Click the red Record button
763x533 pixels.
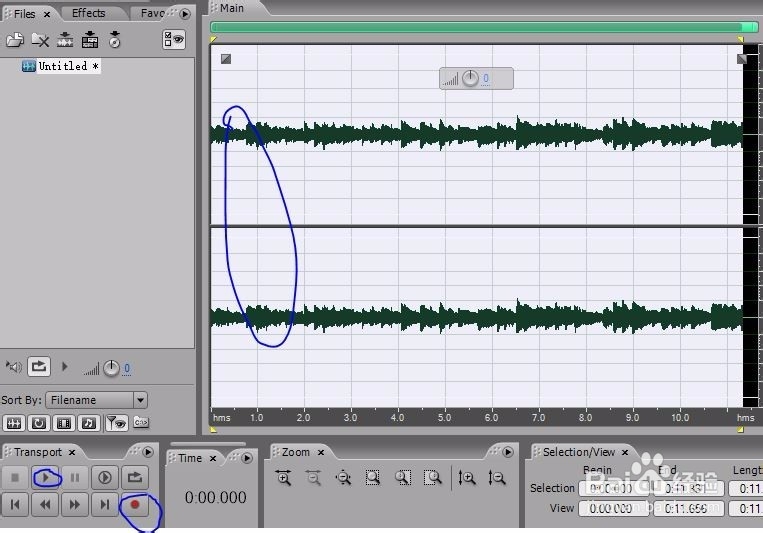tap(135, 504)
